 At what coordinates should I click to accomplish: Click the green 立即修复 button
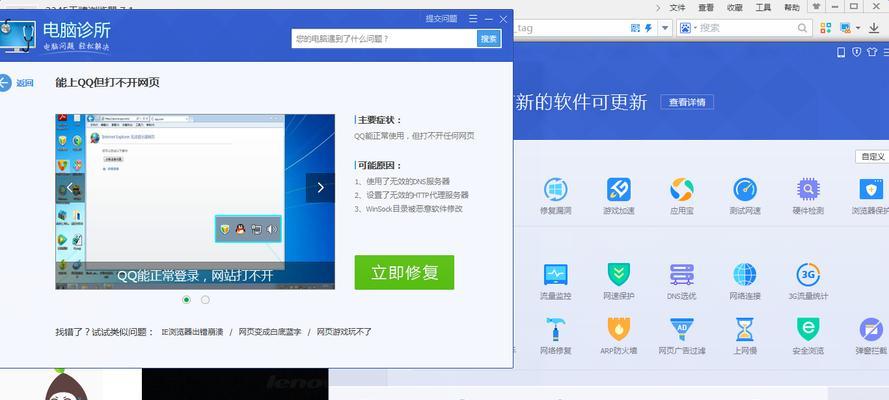tap(404, 273)
